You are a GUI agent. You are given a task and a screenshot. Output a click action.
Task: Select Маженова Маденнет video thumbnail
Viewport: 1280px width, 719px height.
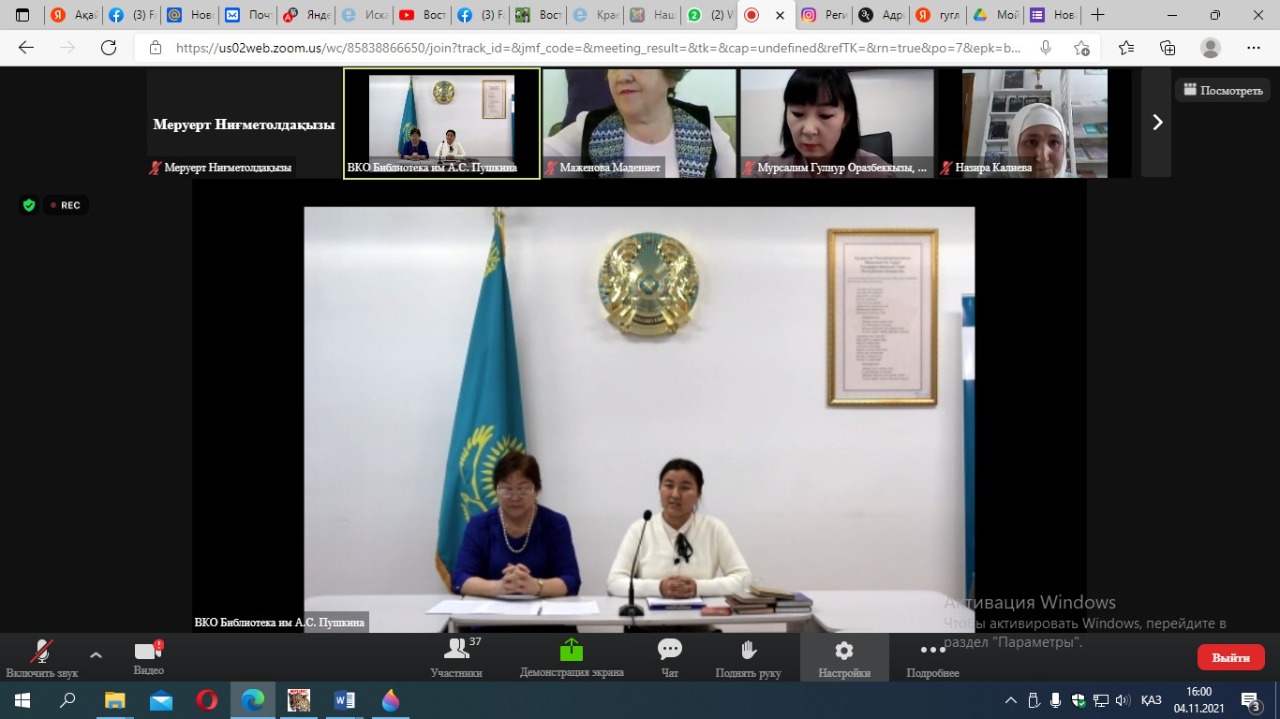pyautogui.click(x=639, y=123)
